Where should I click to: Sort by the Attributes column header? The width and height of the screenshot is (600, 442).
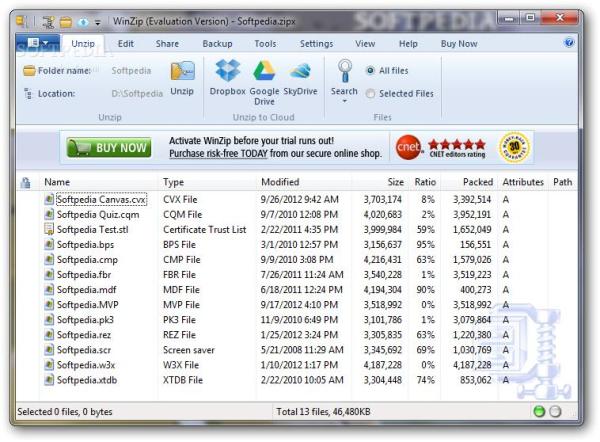(523, 182)
